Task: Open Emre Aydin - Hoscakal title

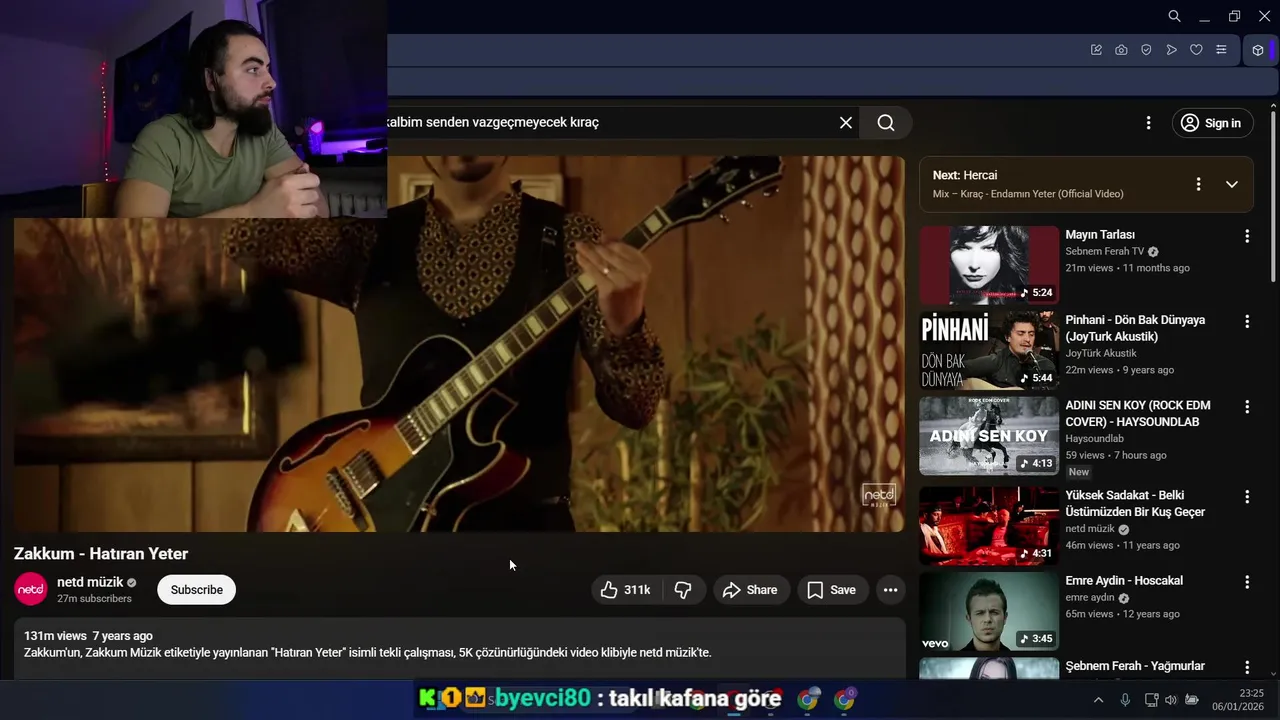Action: [x=1124, y=580]
